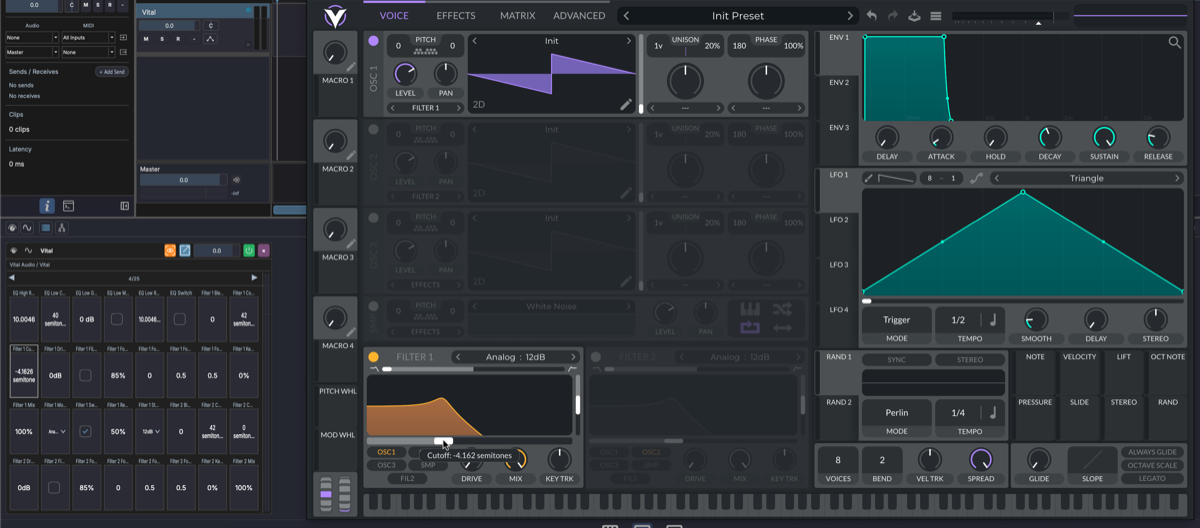The image size is (1200, 528).
Task: Tick the EQ Switch checkbox
Action: coord(180,319)
